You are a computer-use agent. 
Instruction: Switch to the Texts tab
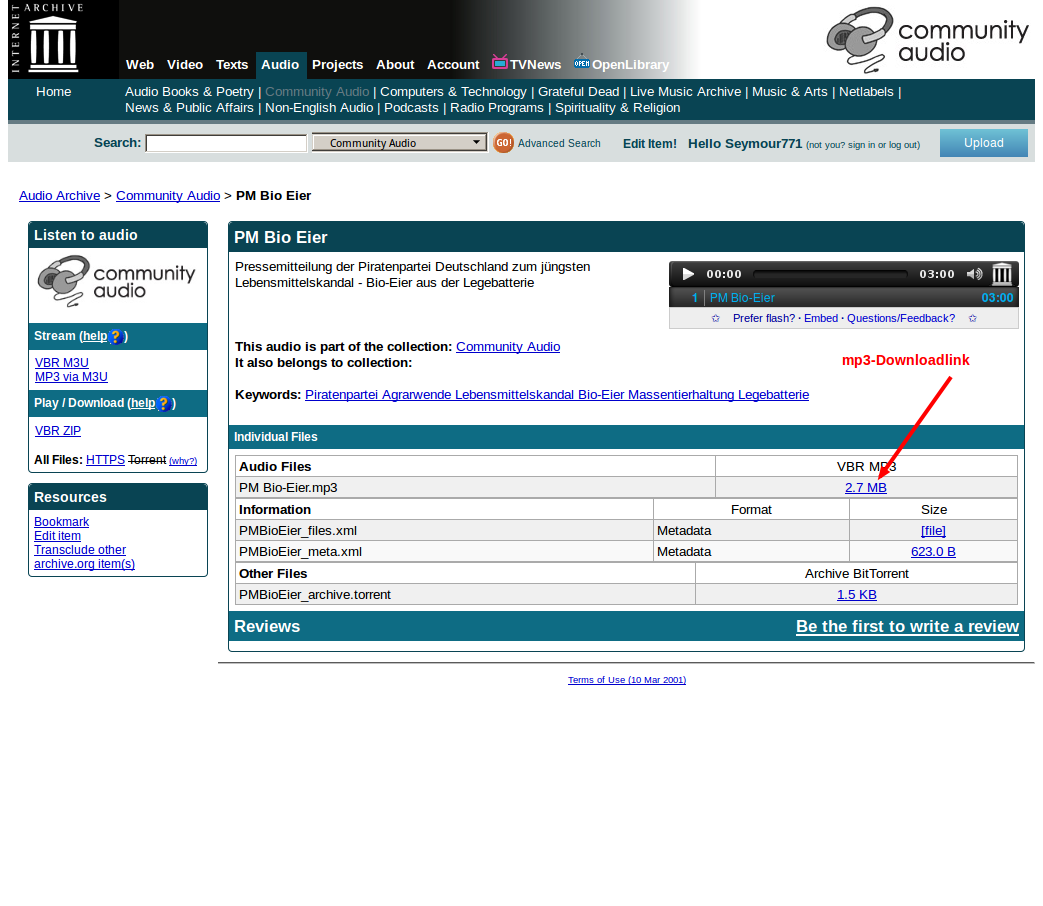(x=232, y=65)
